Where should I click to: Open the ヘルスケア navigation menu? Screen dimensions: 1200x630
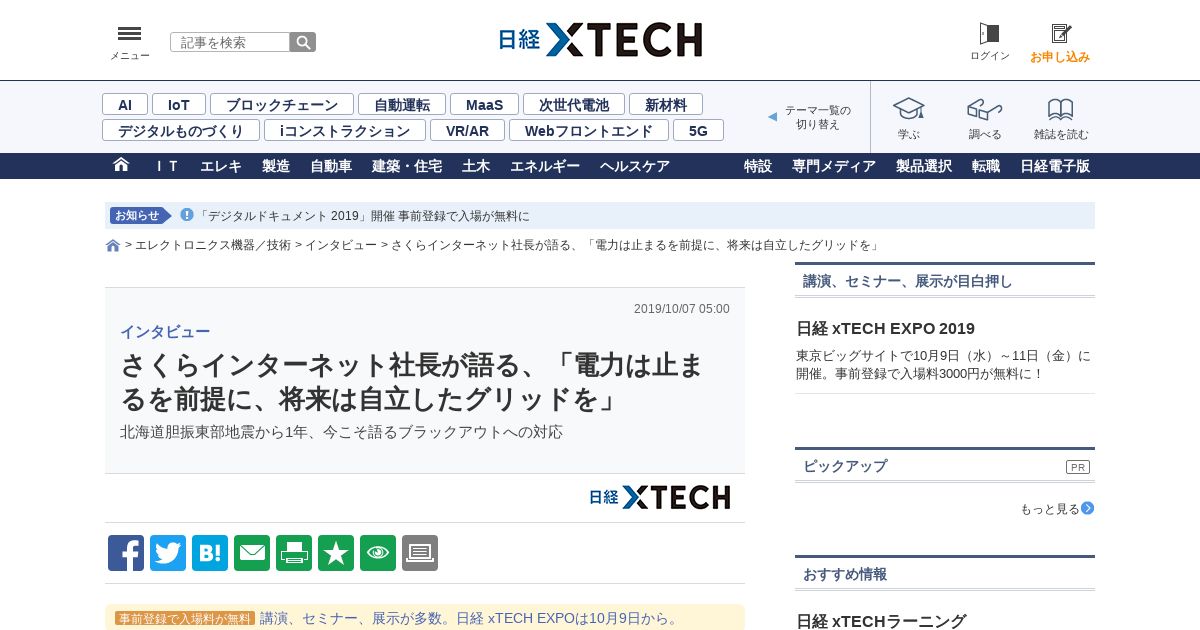(635, 166)
